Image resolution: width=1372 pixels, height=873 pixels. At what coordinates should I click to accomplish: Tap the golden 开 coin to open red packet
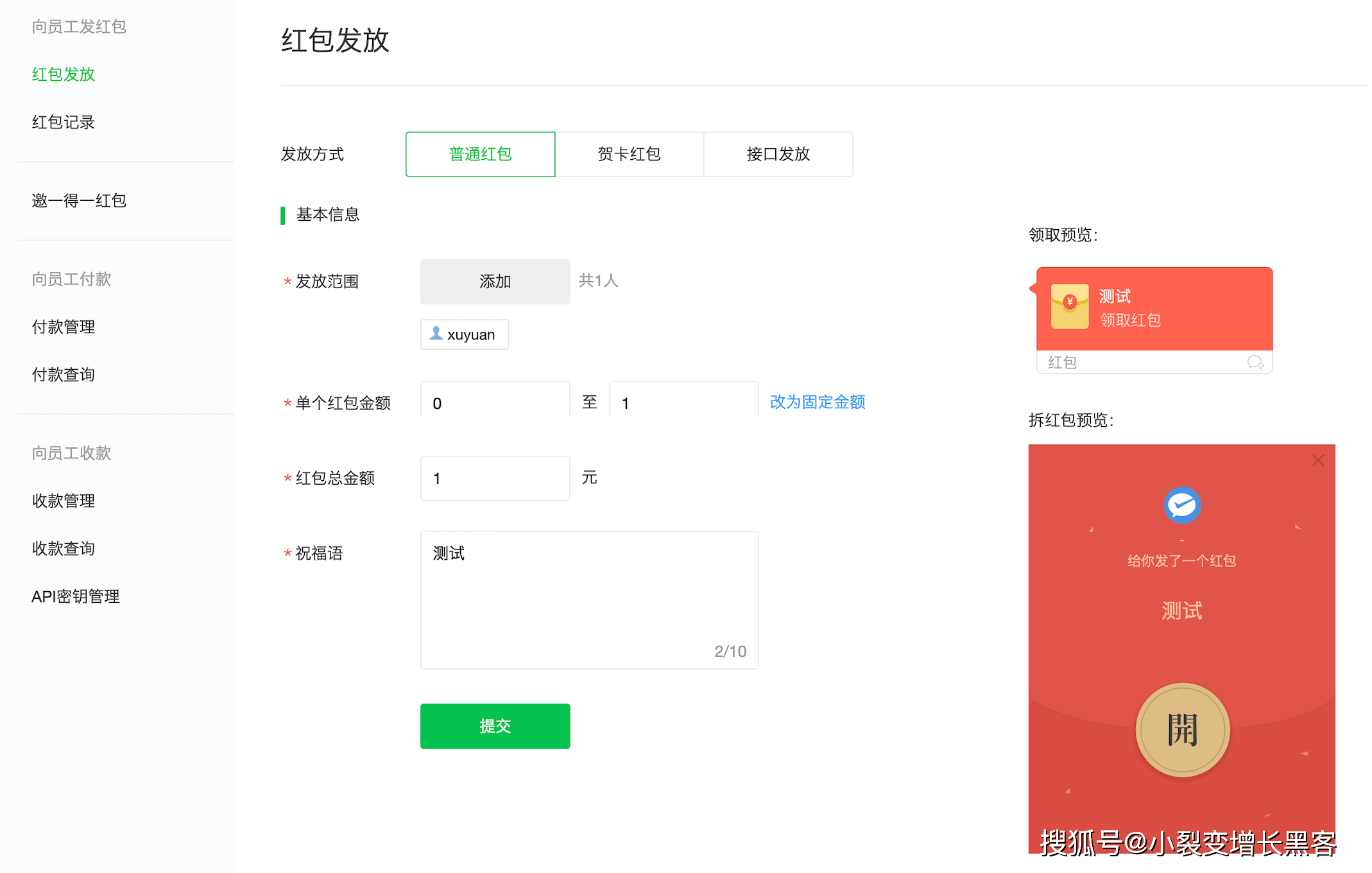(1183, 730)
